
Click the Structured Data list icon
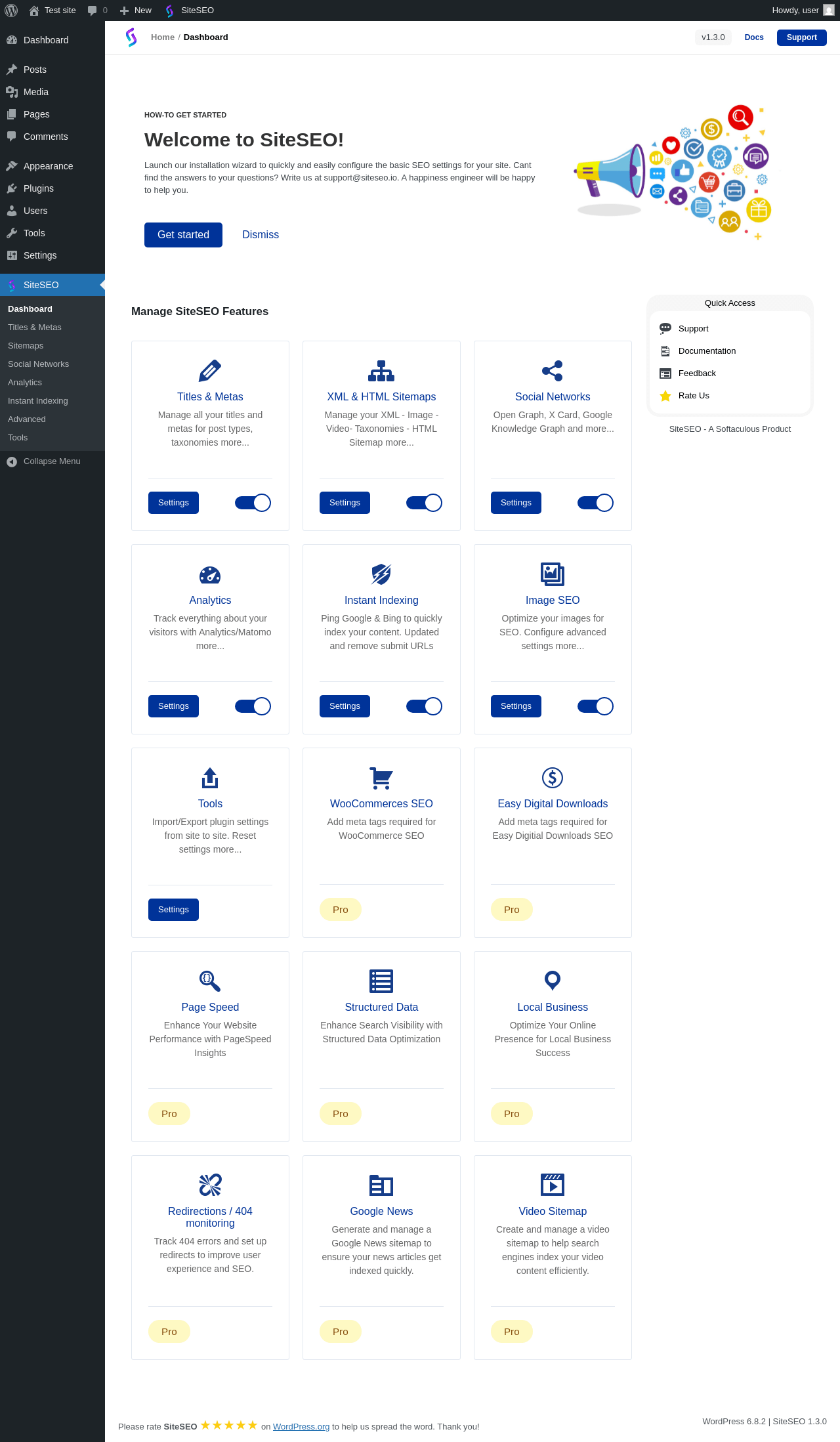[381, 981]
